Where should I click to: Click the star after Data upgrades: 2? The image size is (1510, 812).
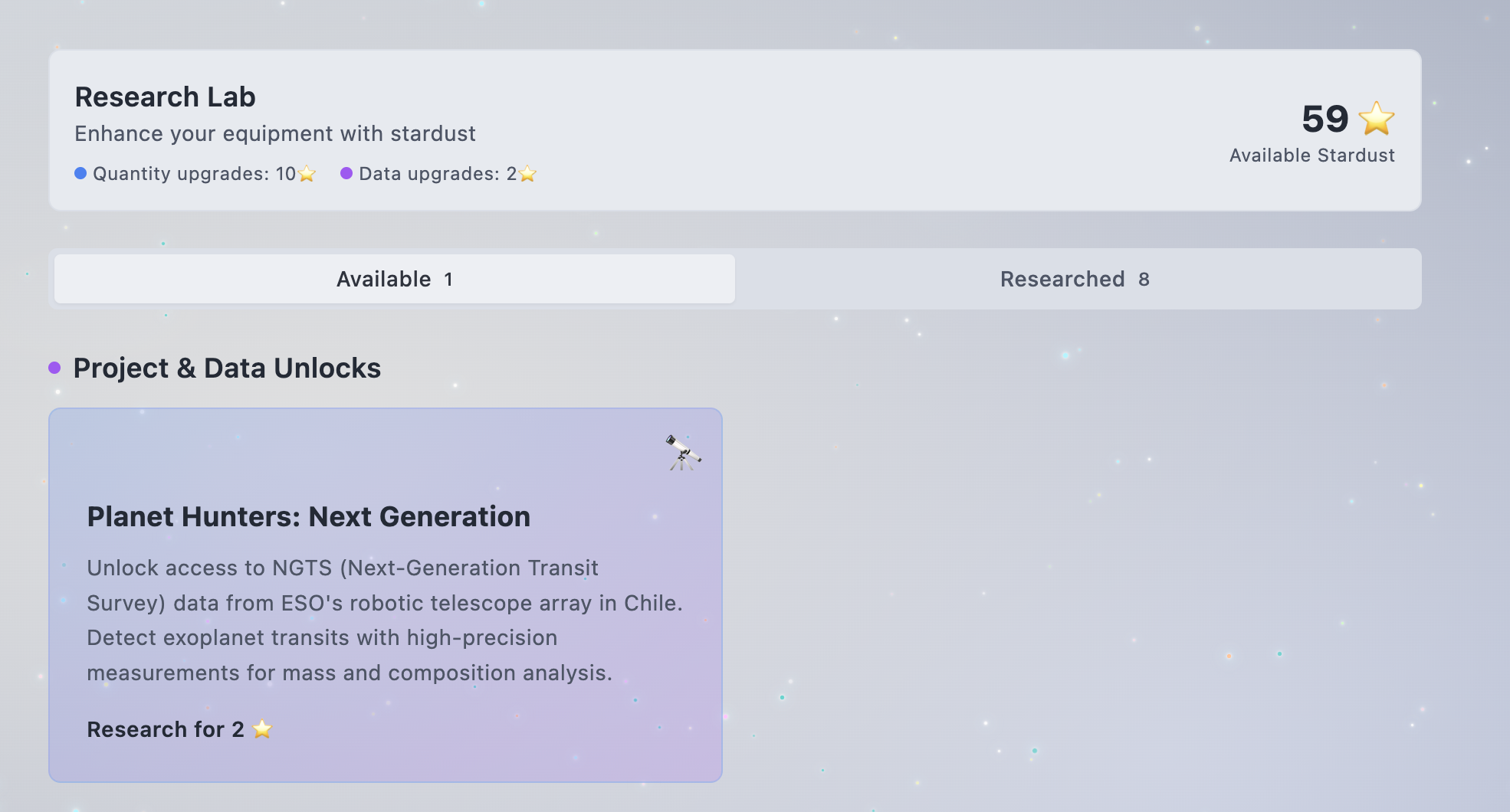tap(527, 174)
